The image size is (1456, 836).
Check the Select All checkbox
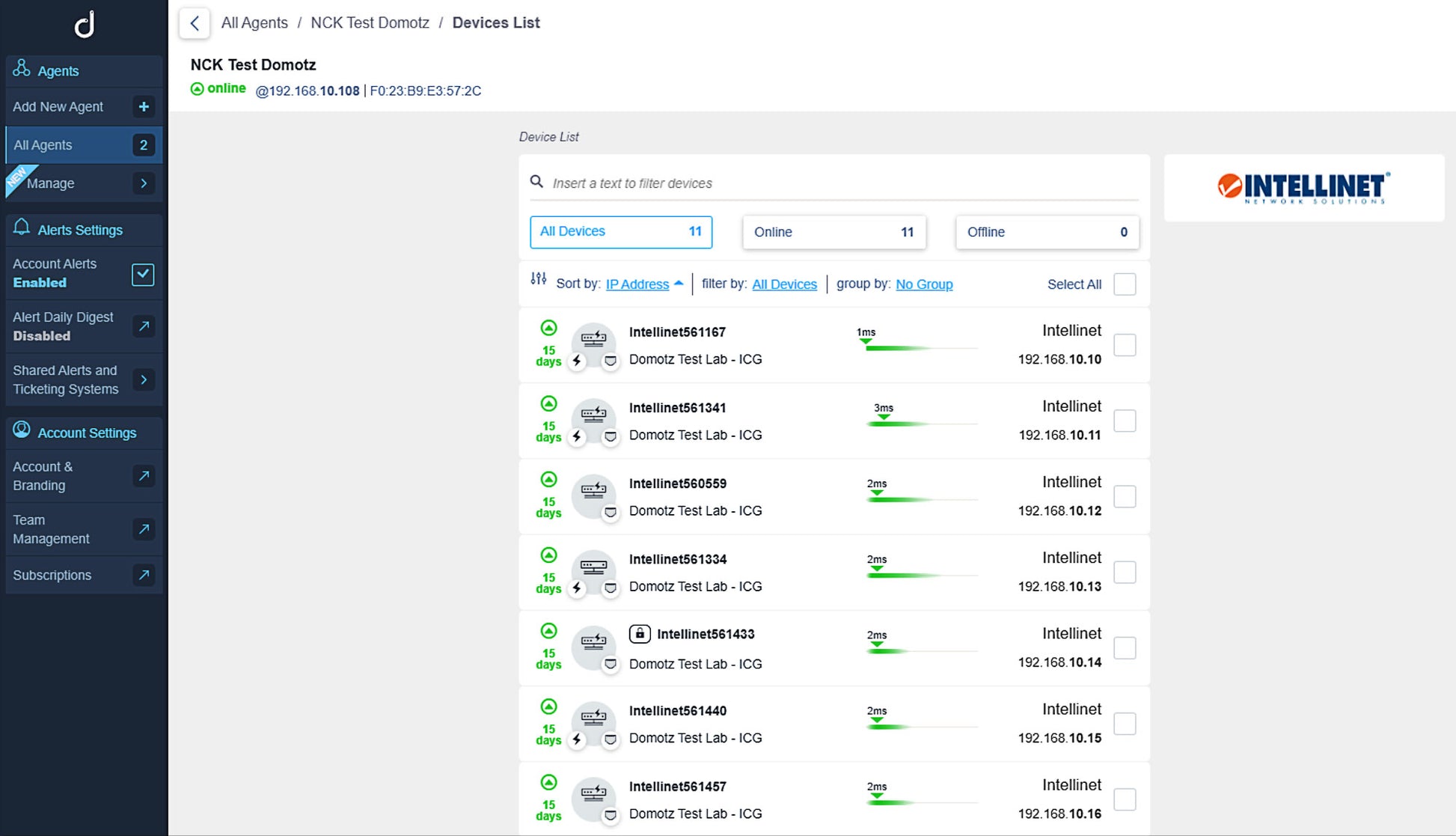[x=1124, y=284]
